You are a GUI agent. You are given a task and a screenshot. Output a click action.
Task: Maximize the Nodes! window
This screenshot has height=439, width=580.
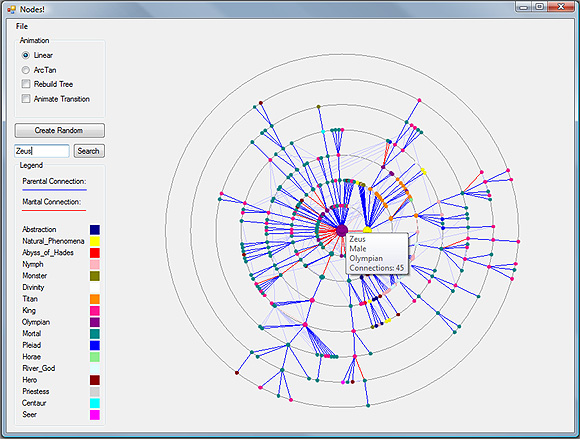(x=540, y=7)
